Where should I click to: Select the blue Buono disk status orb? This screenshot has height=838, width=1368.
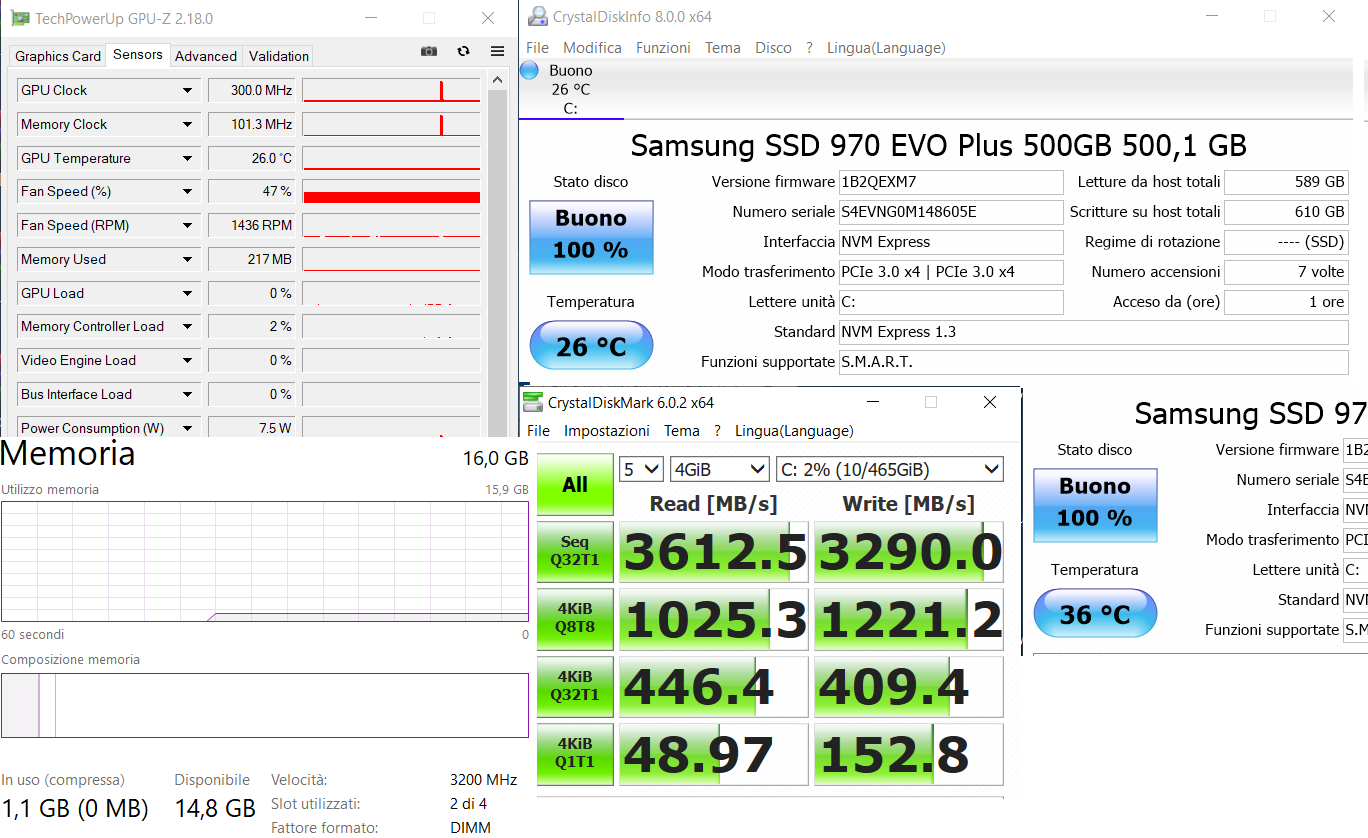point(530,70)
